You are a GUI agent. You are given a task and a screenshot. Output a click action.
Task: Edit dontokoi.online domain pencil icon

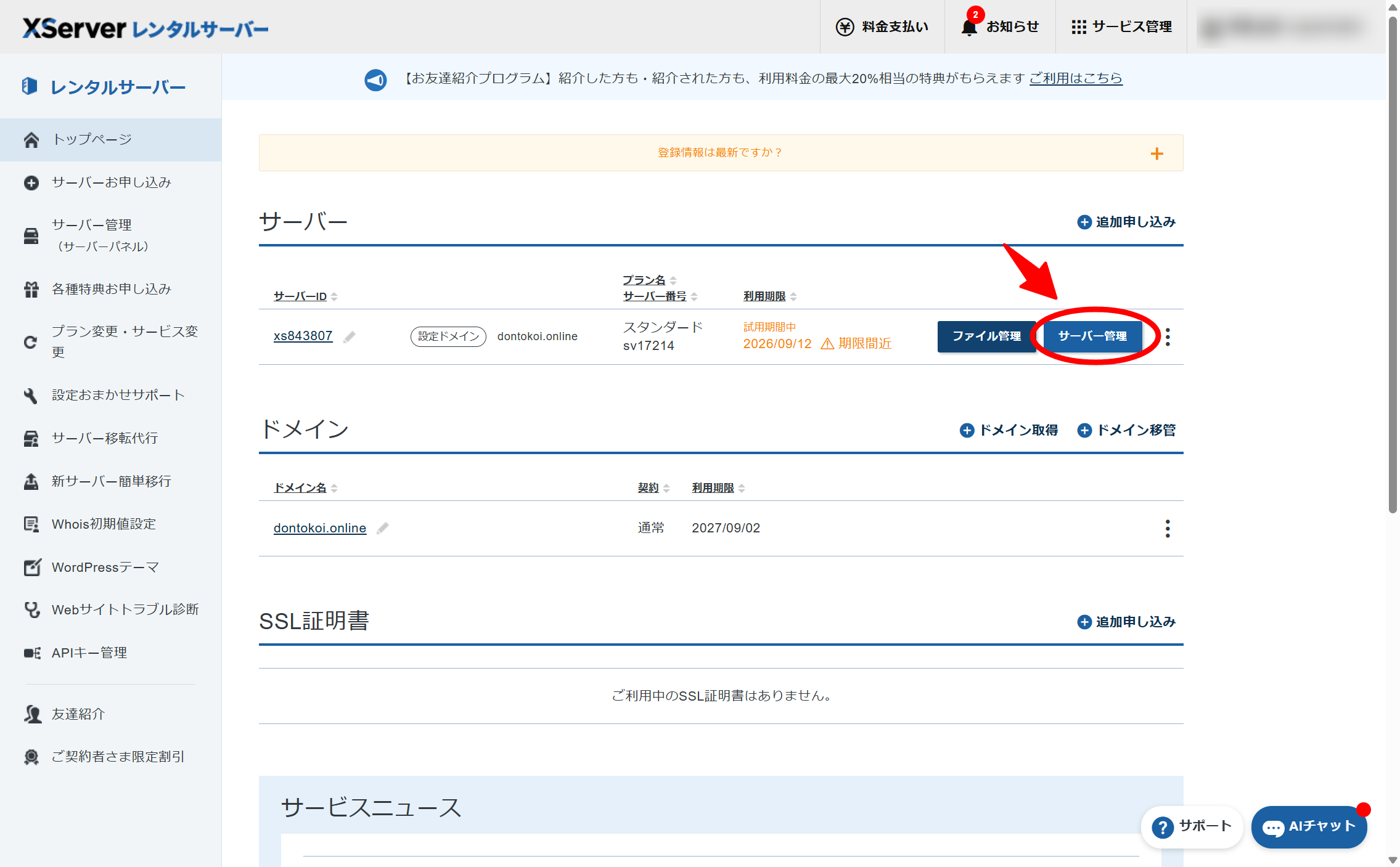click(x=383, y=528)
